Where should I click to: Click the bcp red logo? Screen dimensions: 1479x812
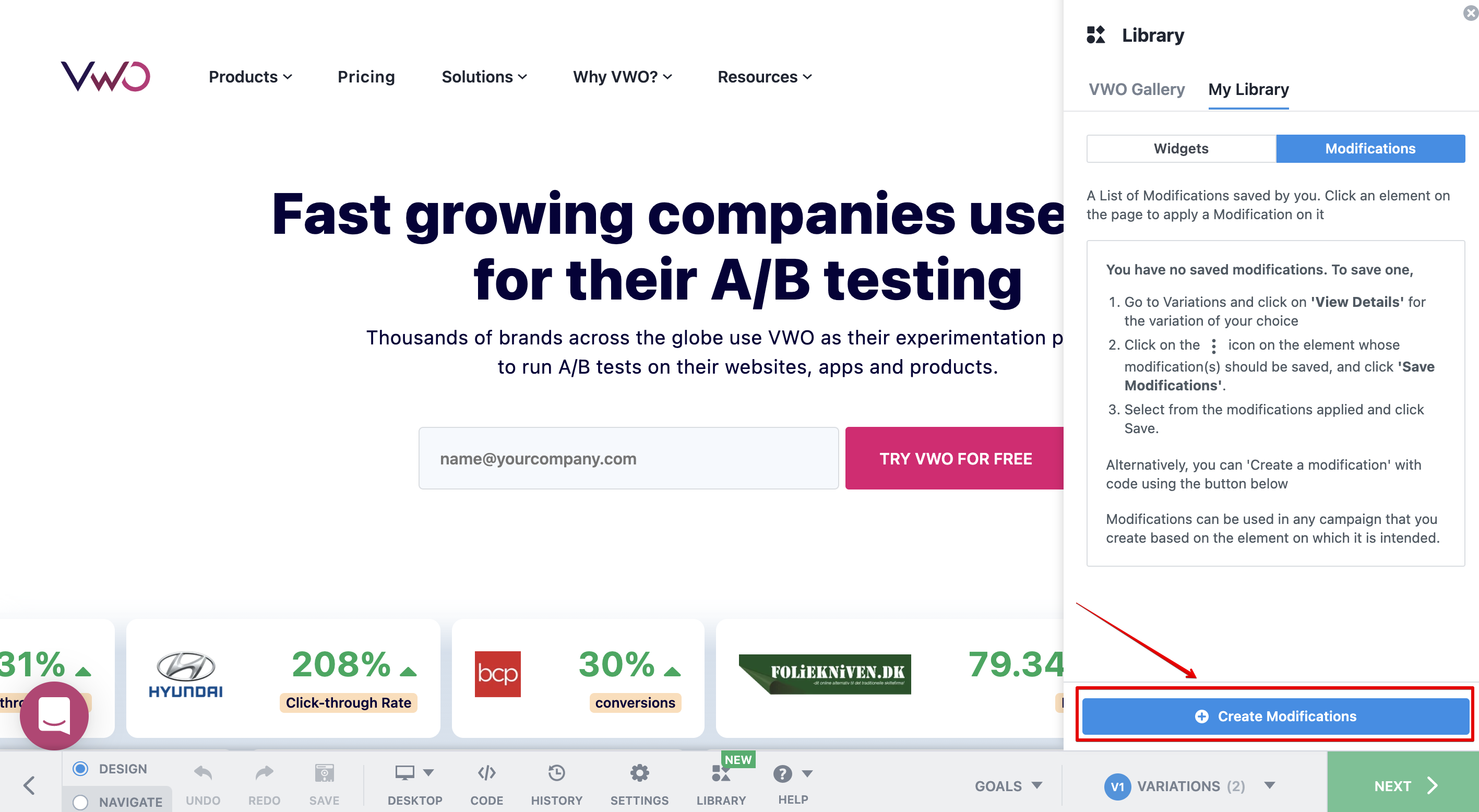(497, 674)
